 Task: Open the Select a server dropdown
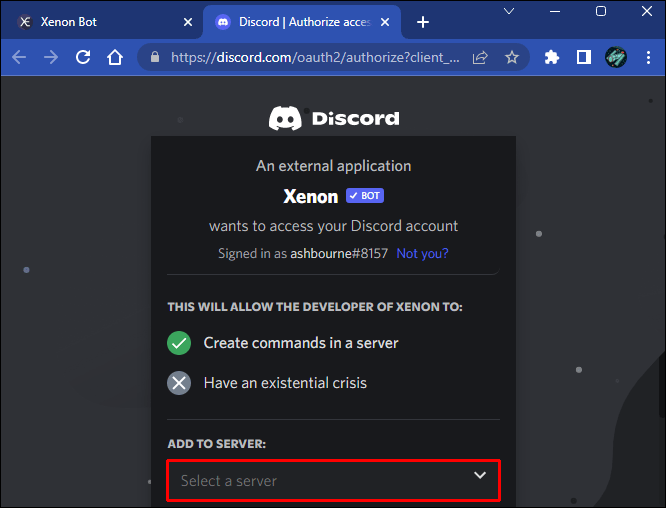coord(333,480)
